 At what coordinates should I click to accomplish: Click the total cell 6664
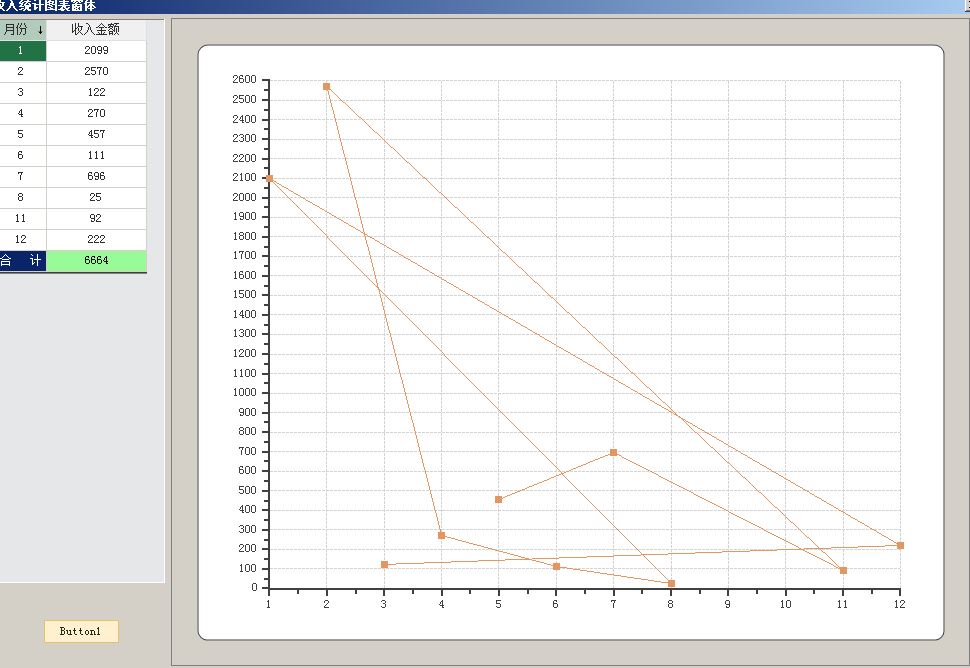coord(97,261)
